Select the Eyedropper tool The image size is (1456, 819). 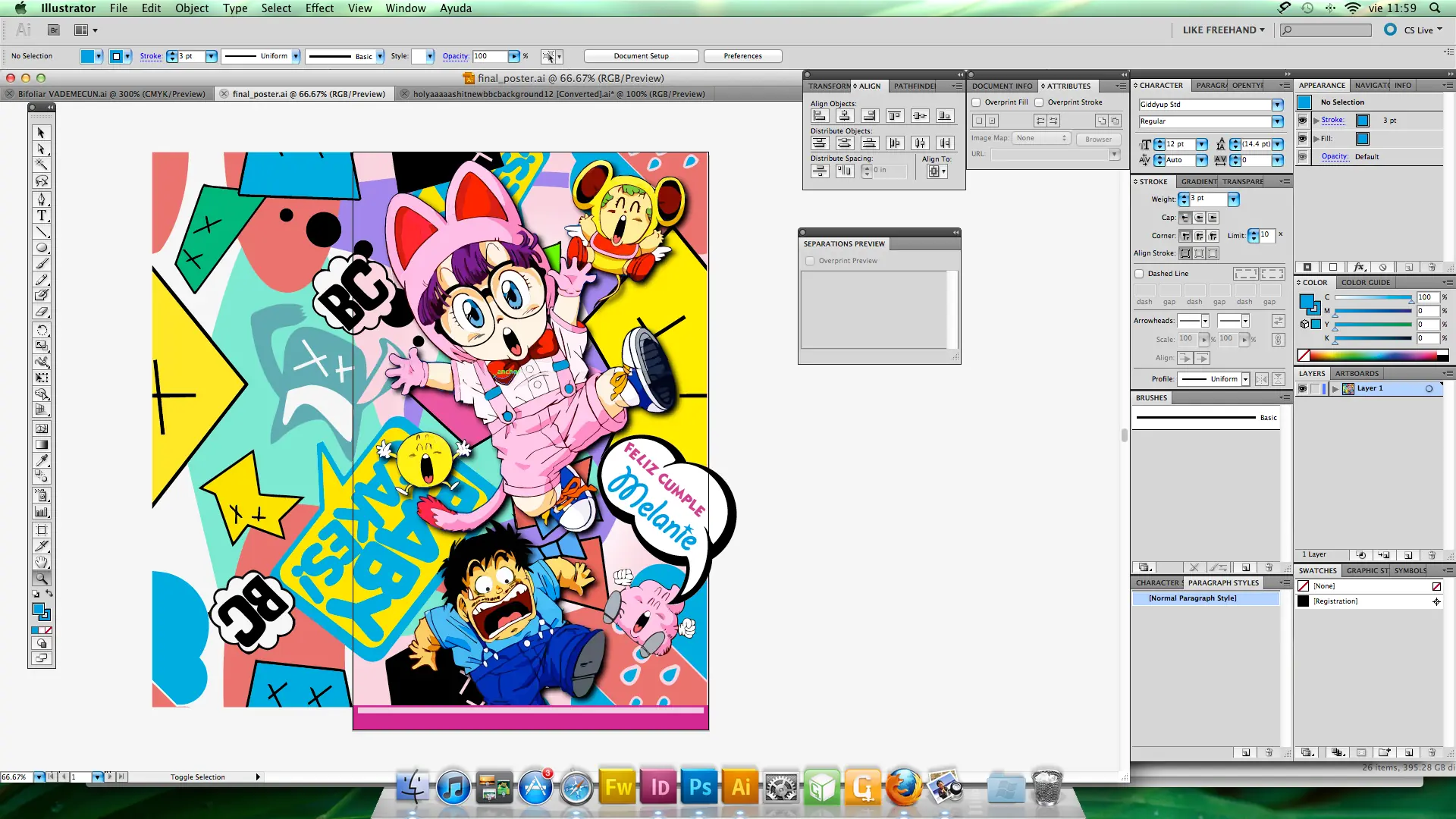pos(42,461)
